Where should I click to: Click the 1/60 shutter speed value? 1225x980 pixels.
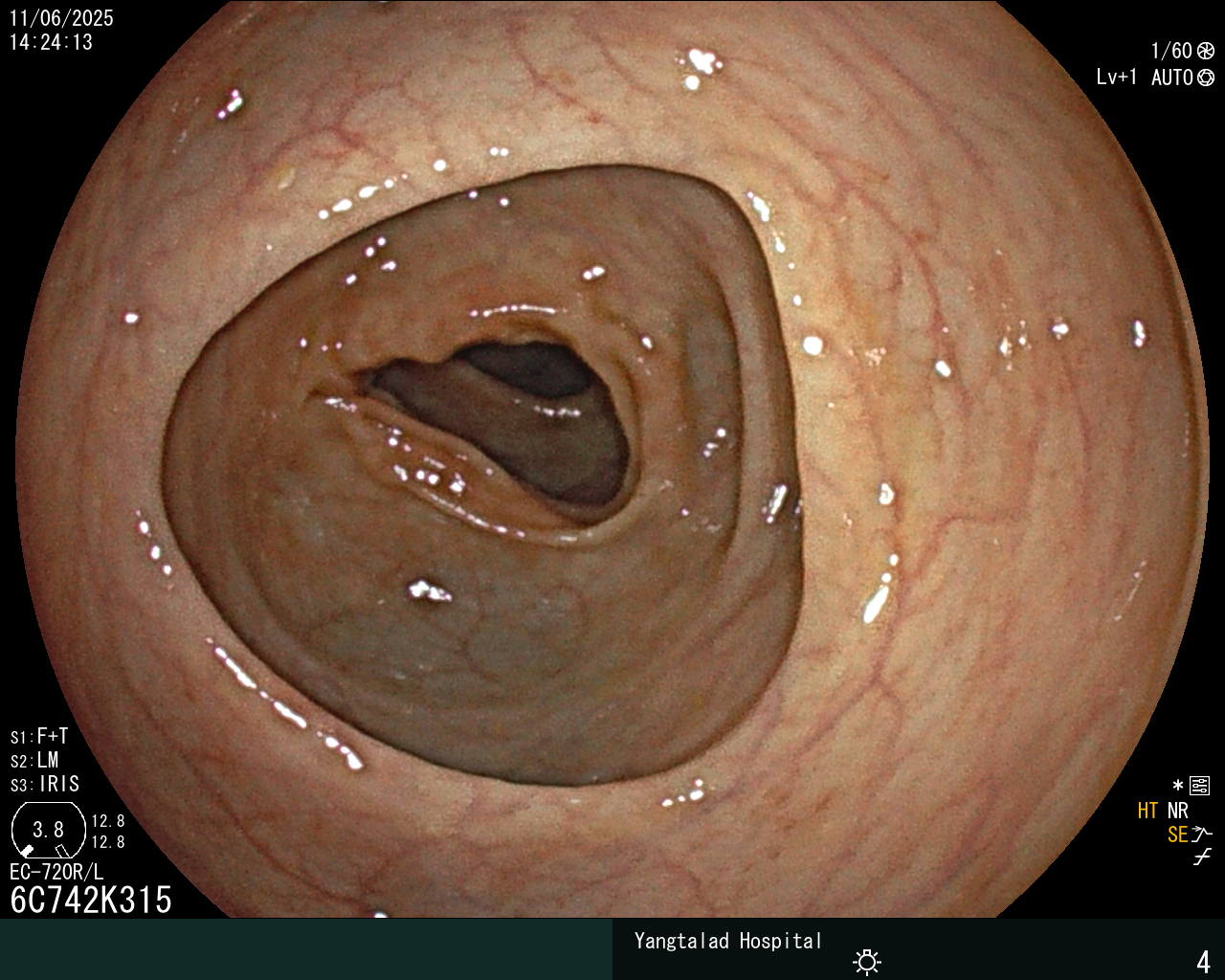pyautogui.click(x=1171, y=51)
